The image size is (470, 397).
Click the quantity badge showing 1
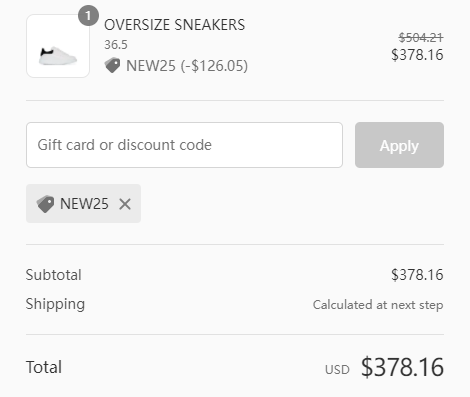[x=88, y=16]
